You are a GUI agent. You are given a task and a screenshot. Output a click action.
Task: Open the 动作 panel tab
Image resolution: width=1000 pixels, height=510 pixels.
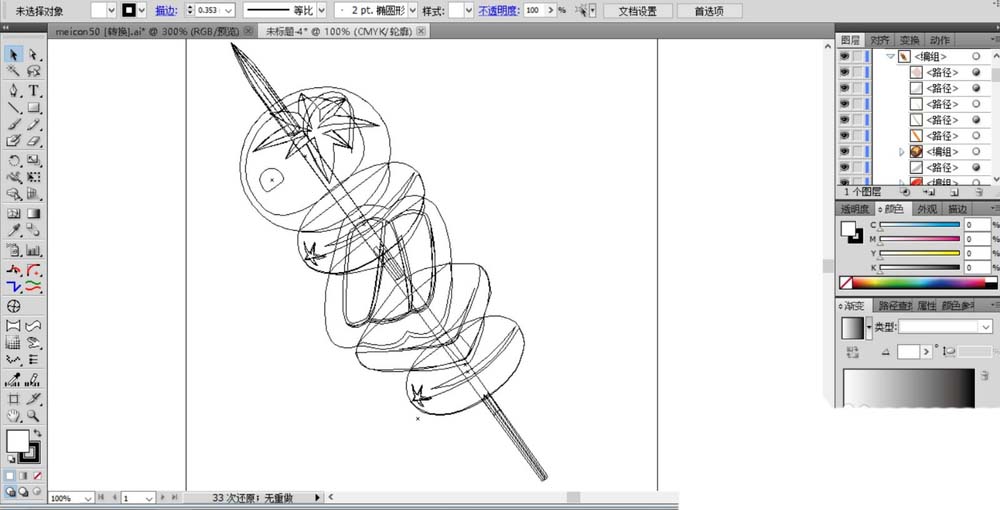click(939, 40)
